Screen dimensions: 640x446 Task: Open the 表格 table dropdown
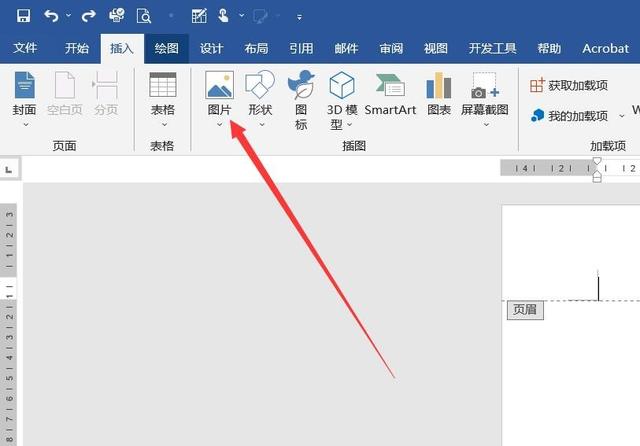pos(162,124)
